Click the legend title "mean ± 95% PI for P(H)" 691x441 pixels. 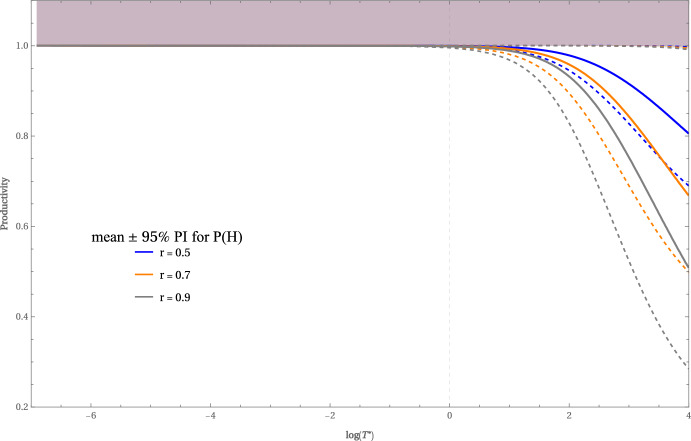coord(167,237)
